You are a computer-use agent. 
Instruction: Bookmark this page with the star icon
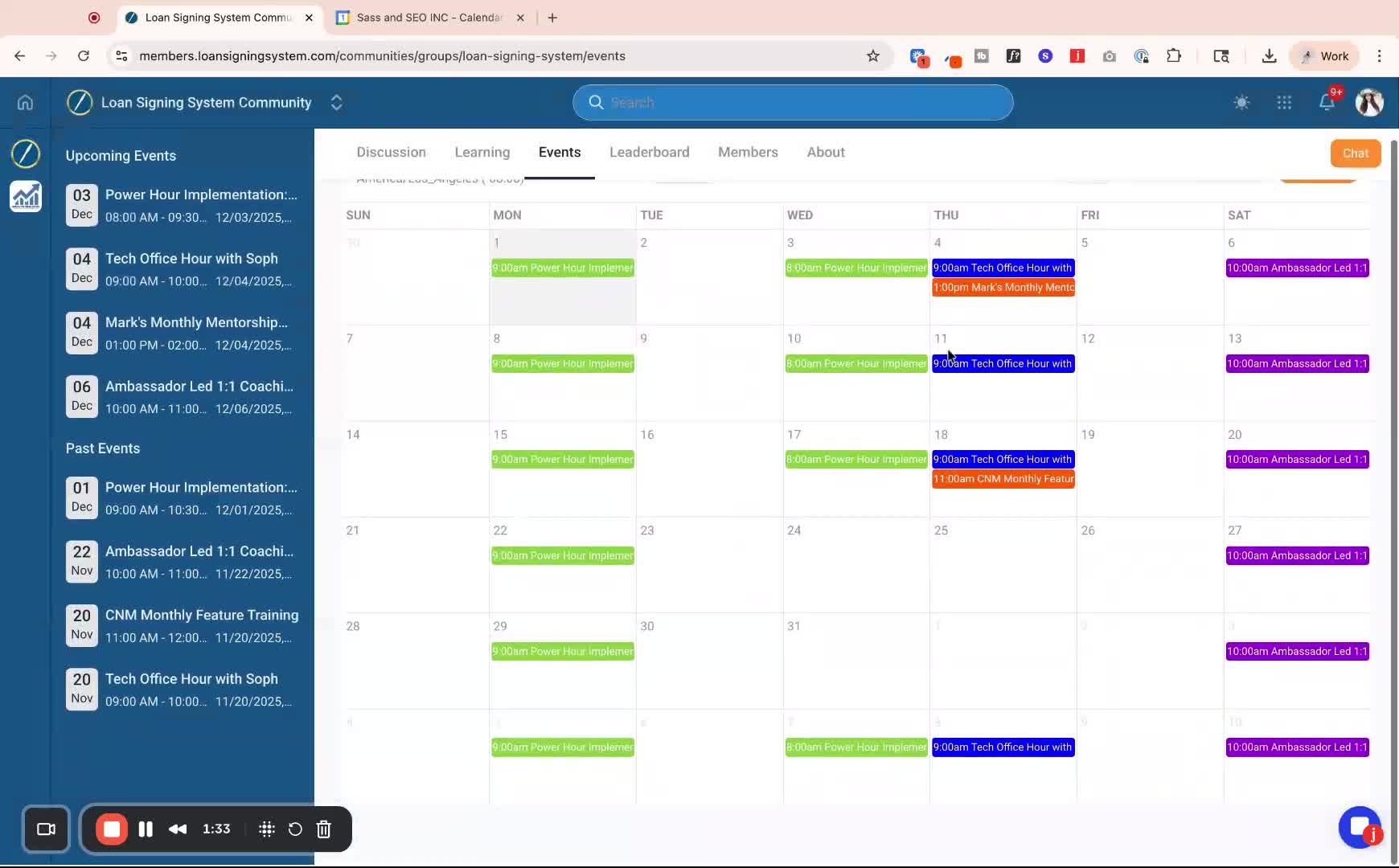873,55
